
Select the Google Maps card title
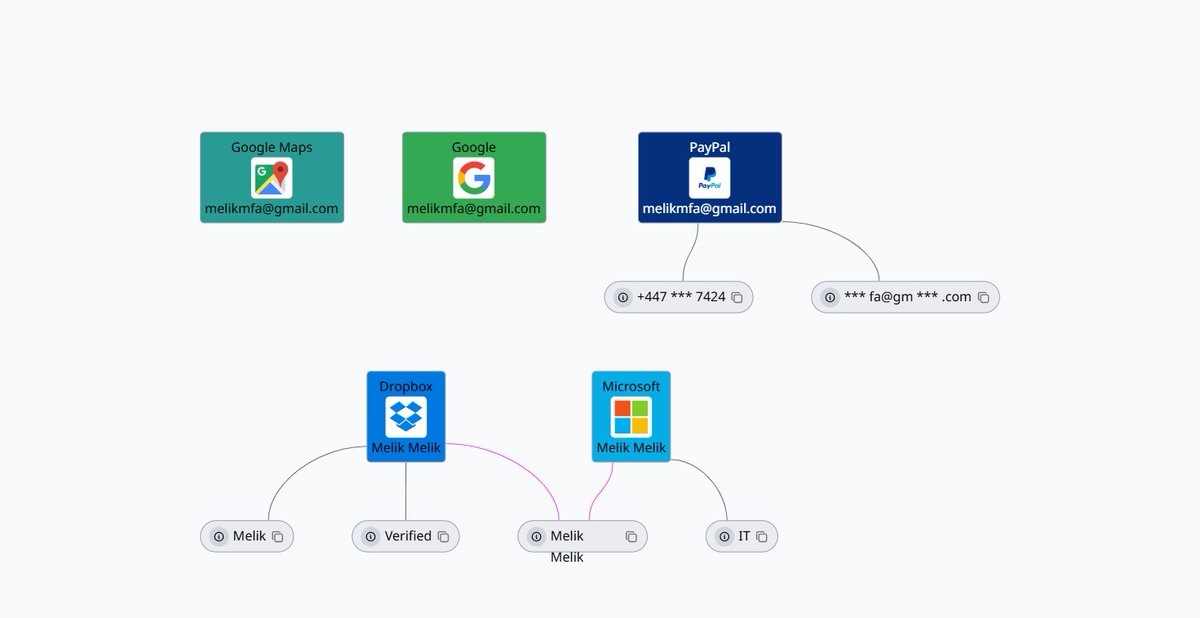click(272, 147)
